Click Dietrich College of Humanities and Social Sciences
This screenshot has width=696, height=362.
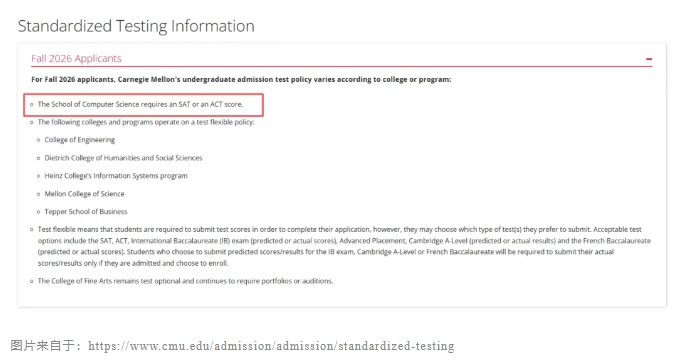coord(123,158)
